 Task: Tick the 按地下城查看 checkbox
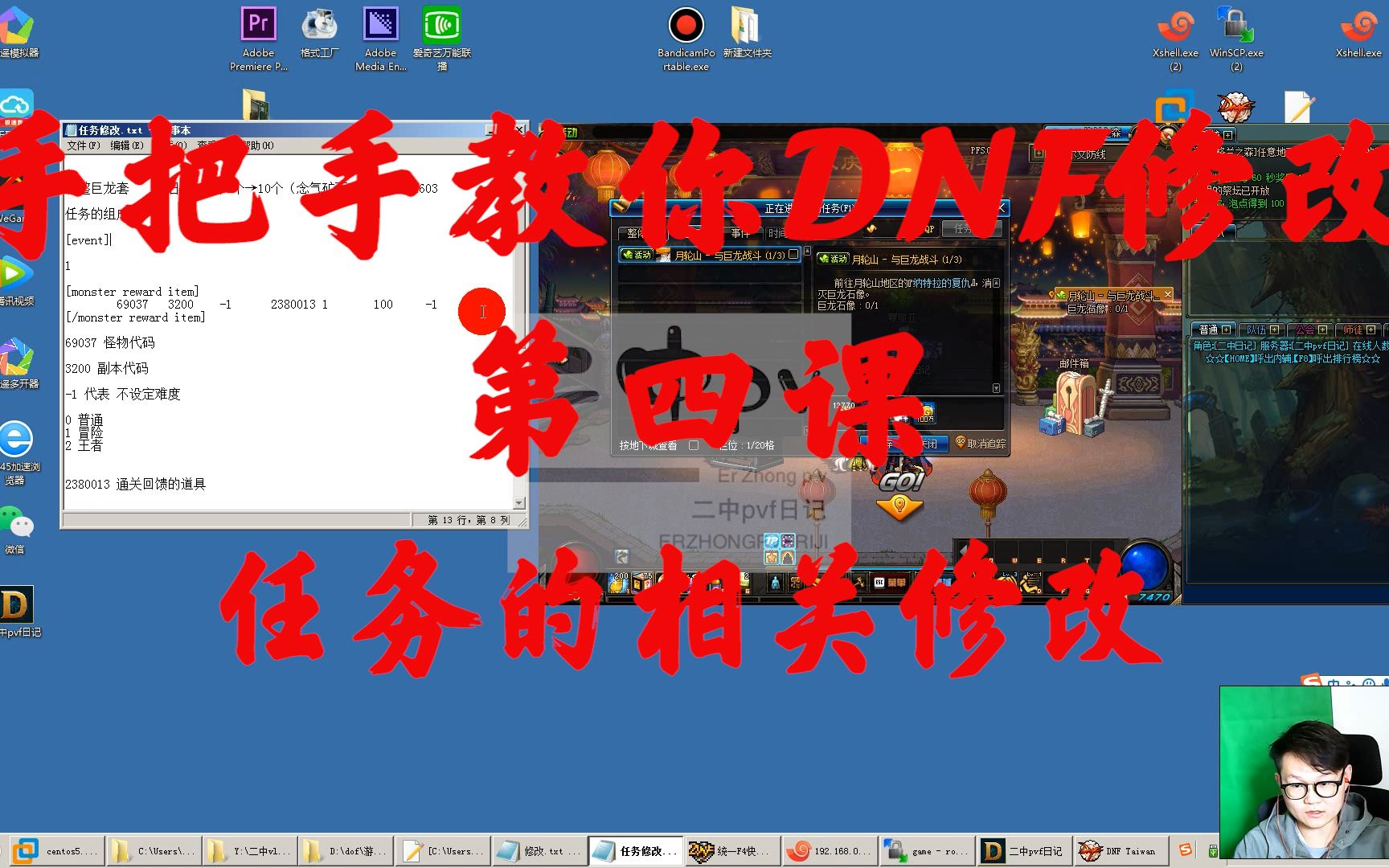[694, 444]
